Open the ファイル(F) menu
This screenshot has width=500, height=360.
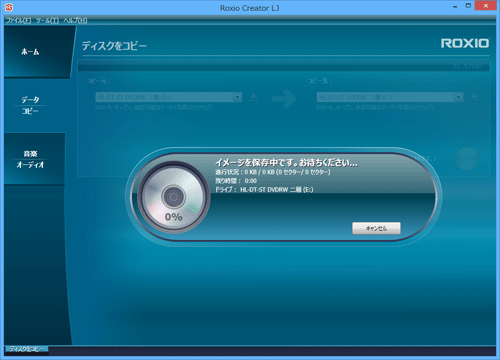pos(19,21)
